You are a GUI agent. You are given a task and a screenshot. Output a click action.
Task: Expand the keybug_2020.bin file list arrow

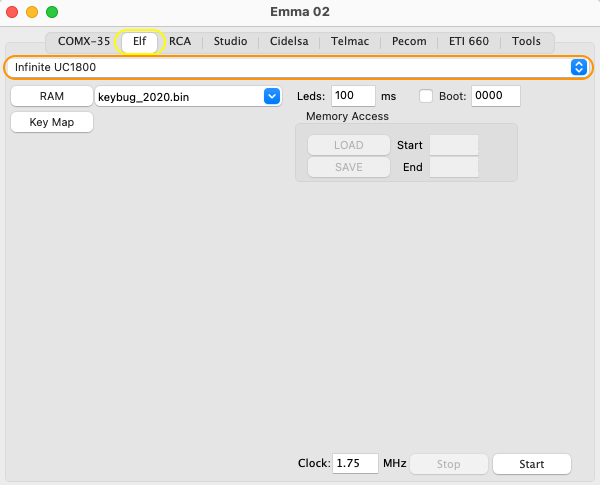272,96
